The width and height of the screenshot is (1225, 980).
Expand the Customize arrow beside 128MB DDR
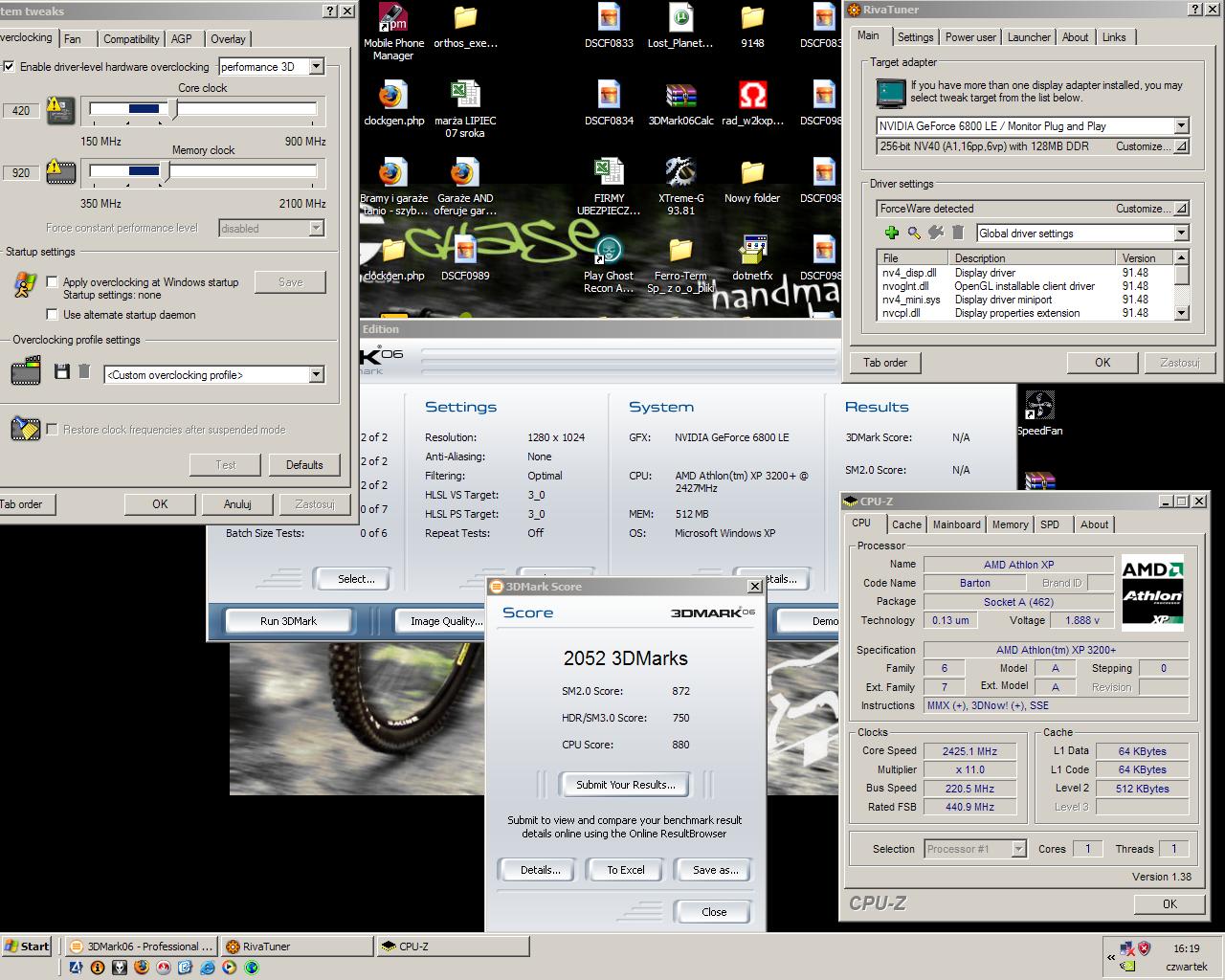(1182, 146)
